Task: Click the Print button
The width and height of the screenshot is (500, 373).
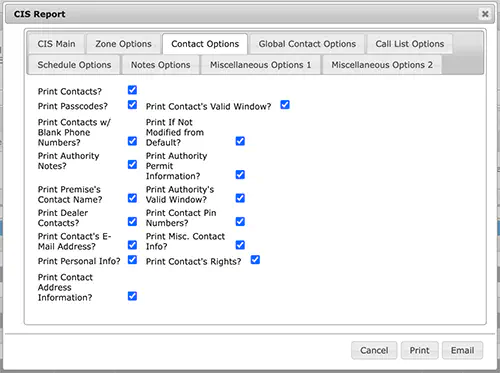Action: click(419, 350)
